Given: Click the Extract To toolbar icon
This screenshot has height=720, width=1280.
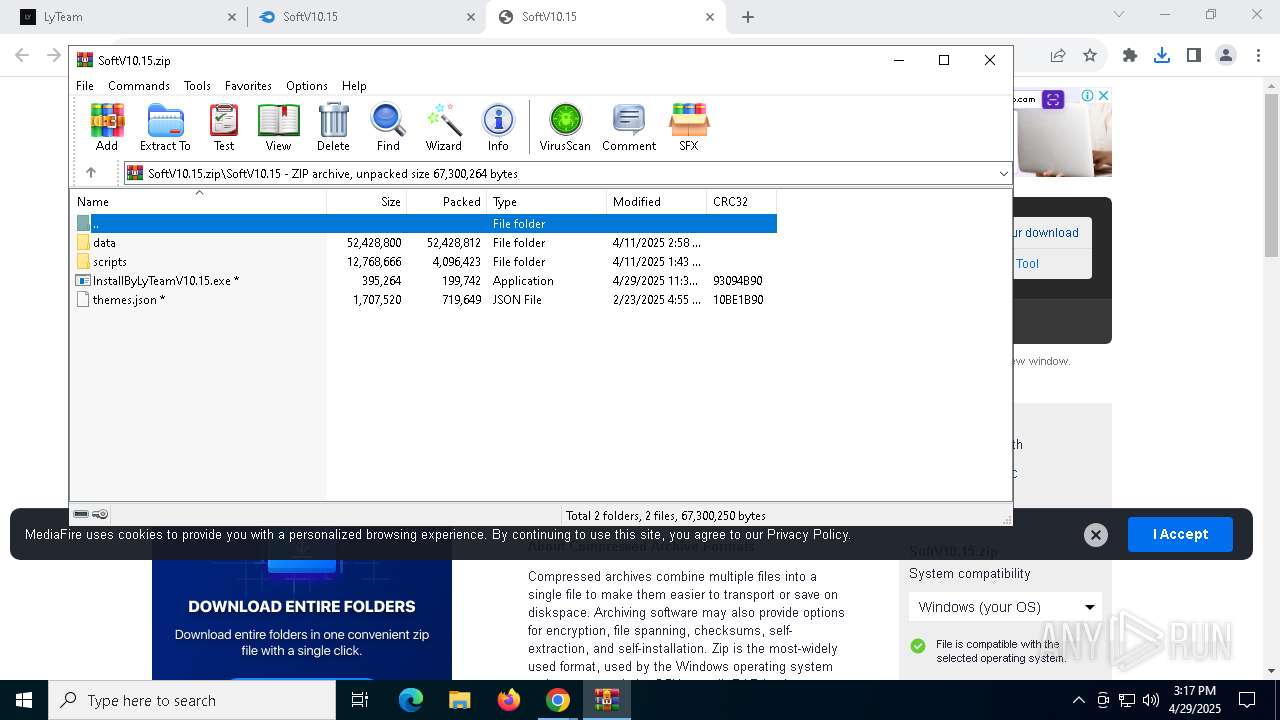Looking at the screenshot, I should click(165, 127).
